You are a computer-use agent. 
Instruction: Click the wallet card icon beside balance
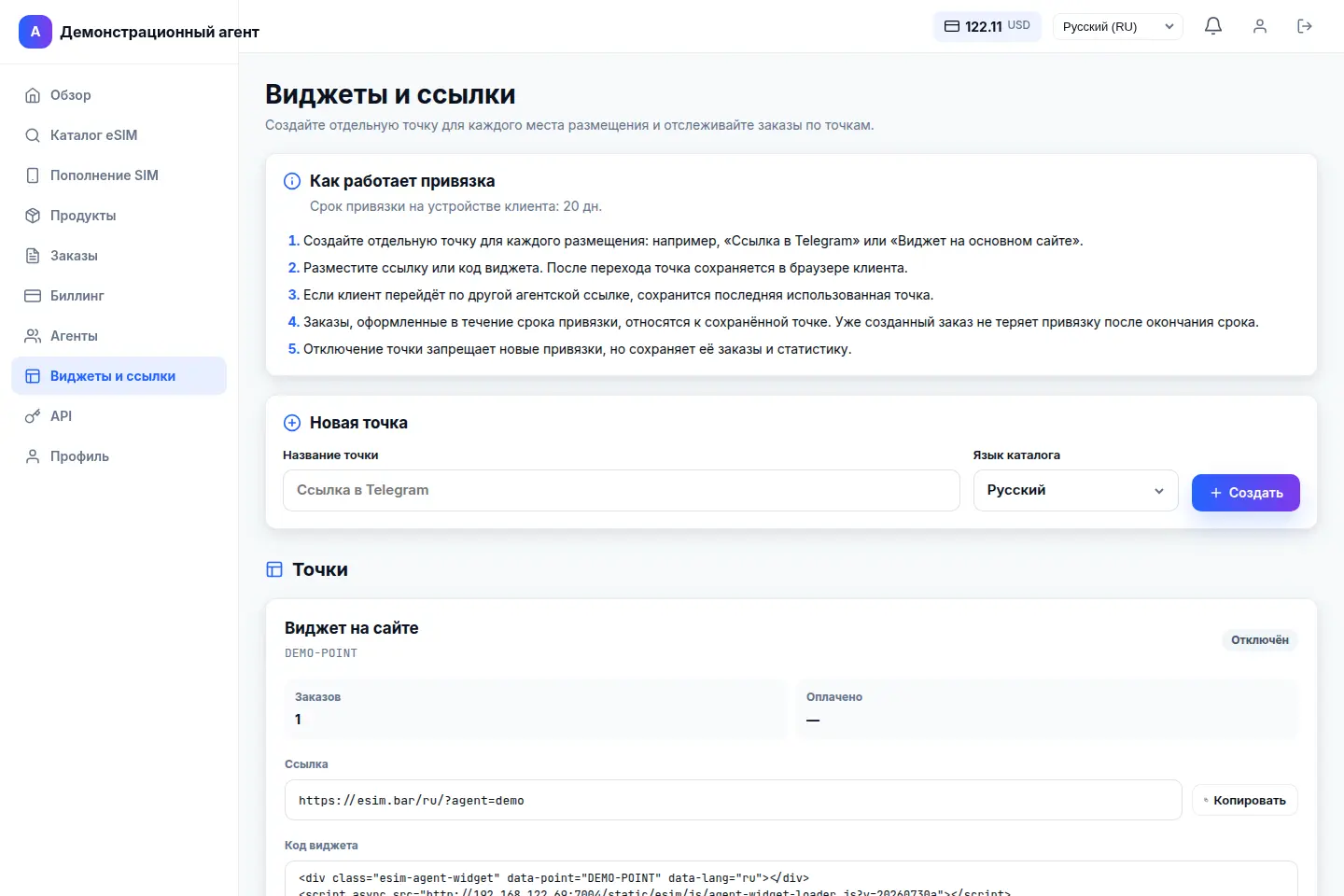pyautogui.click(x=952, y=26)
